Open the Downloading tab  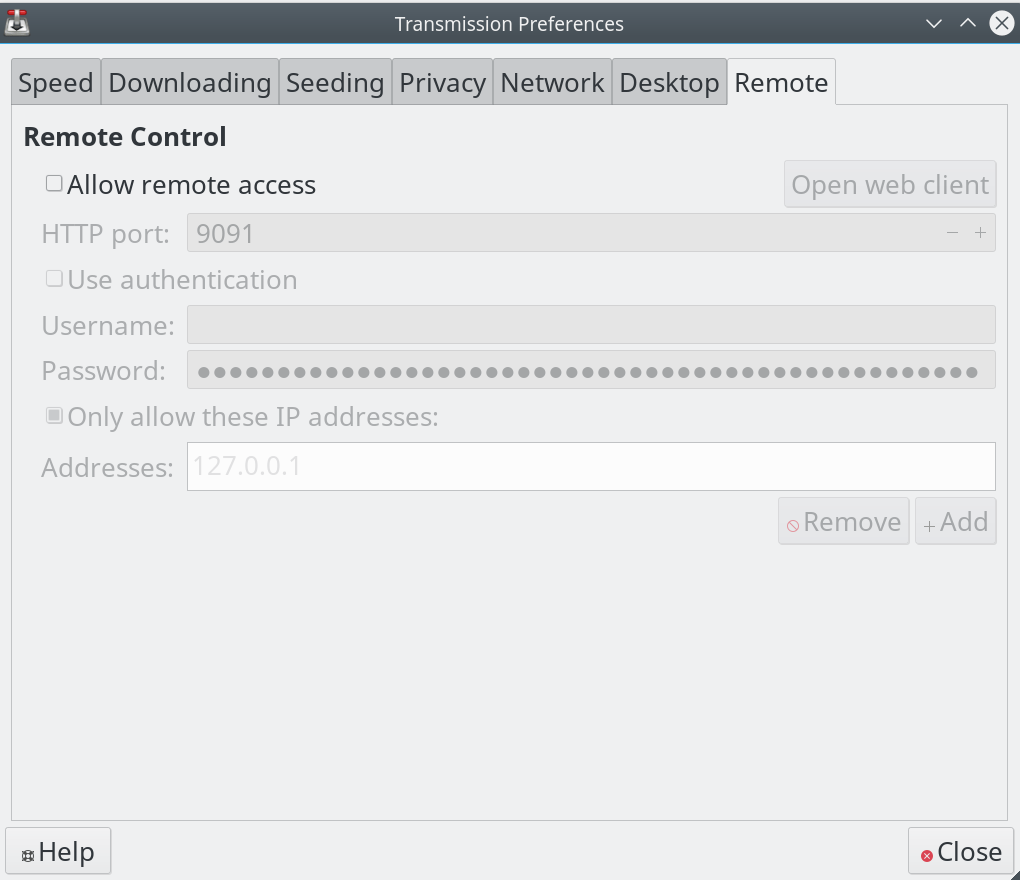coord(190,82)
